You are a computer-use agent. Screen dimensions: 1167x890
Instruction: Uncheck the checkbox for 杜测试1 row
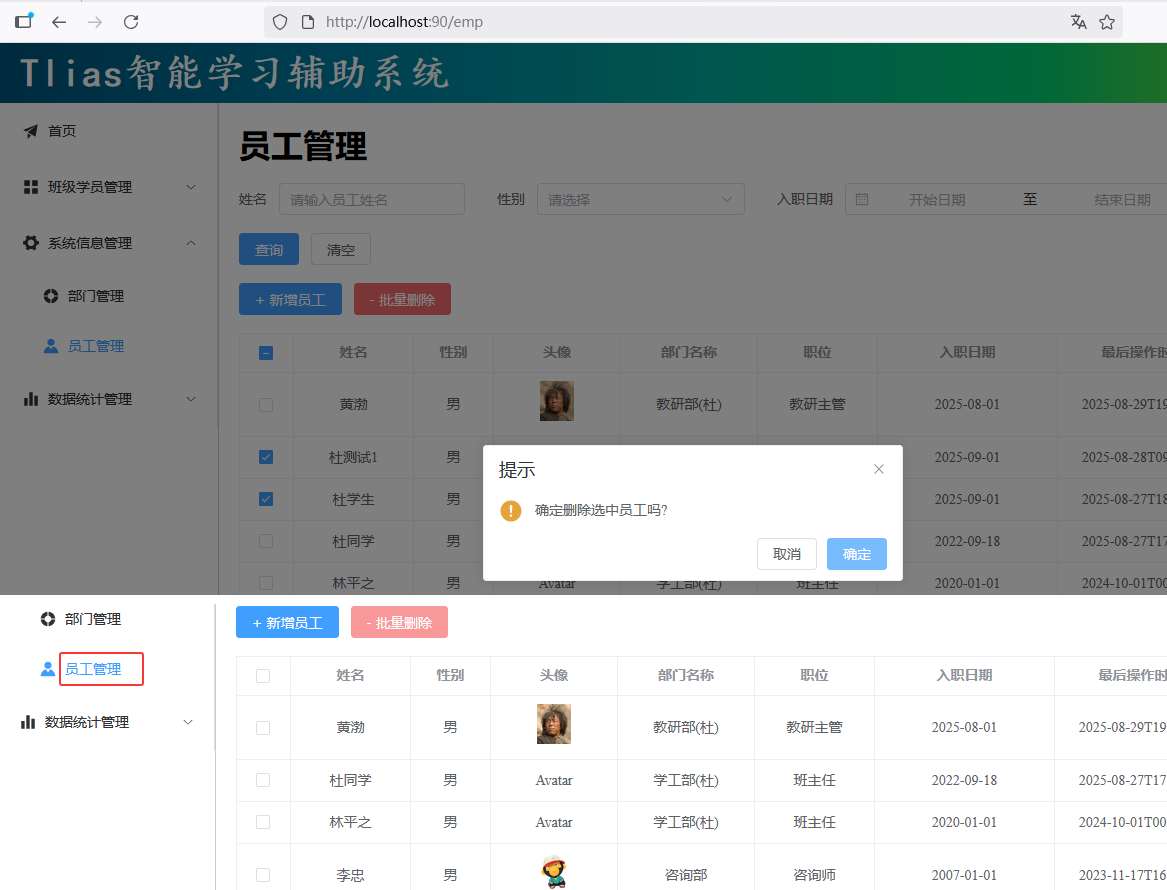[266, 457]
